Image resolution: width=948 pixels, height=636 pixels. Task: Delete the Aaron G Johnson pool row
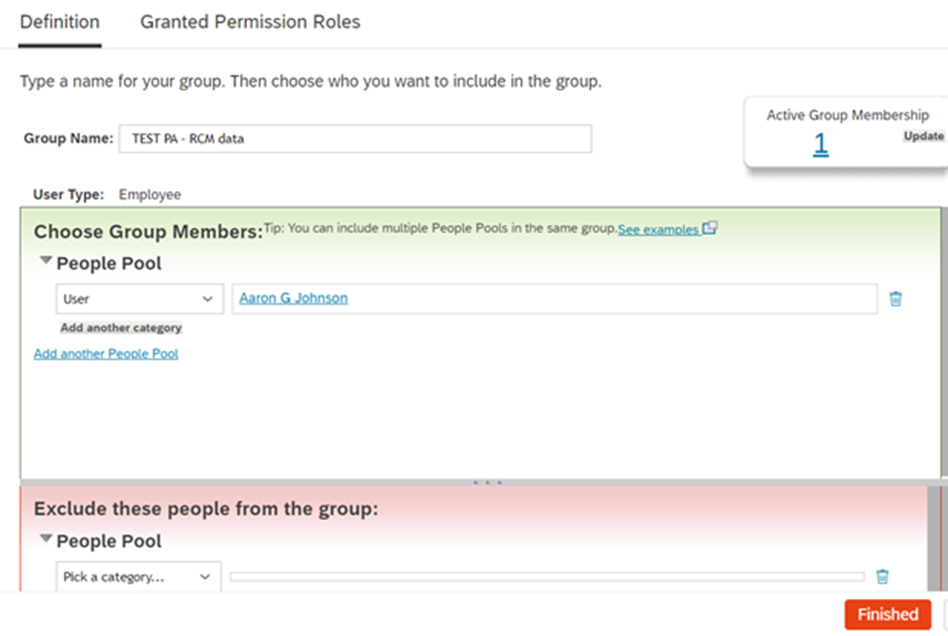pyautogui.click(x=895, y=299)
